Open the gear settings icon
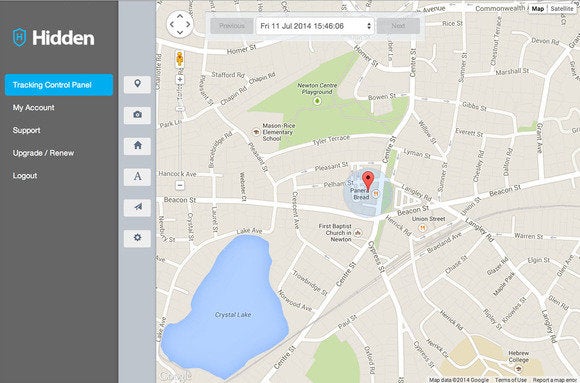Image resolution: width=580 pixels, height=383 pixels. pyautogui.click(x=137, y=238)
